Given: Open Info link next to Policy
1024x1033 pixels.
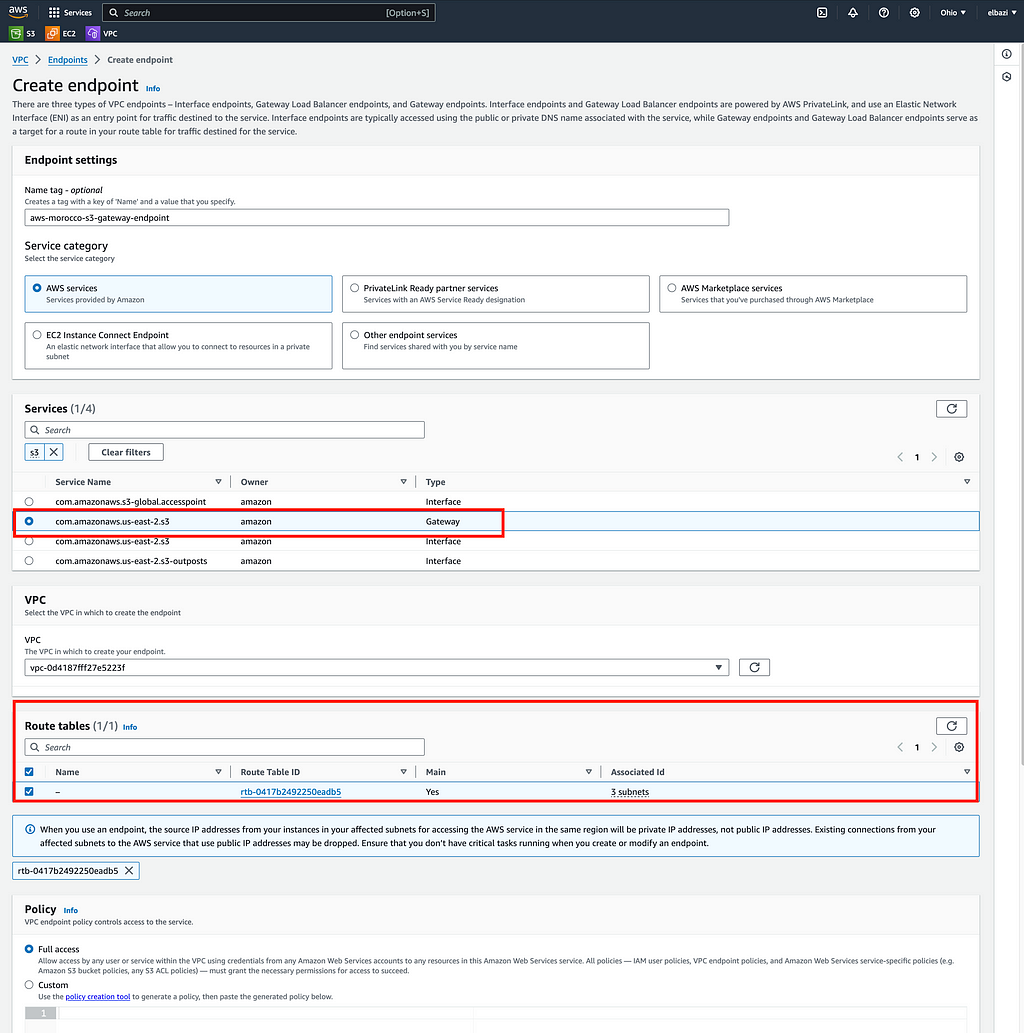Looking at the screenshot, I should pos(71,910).
